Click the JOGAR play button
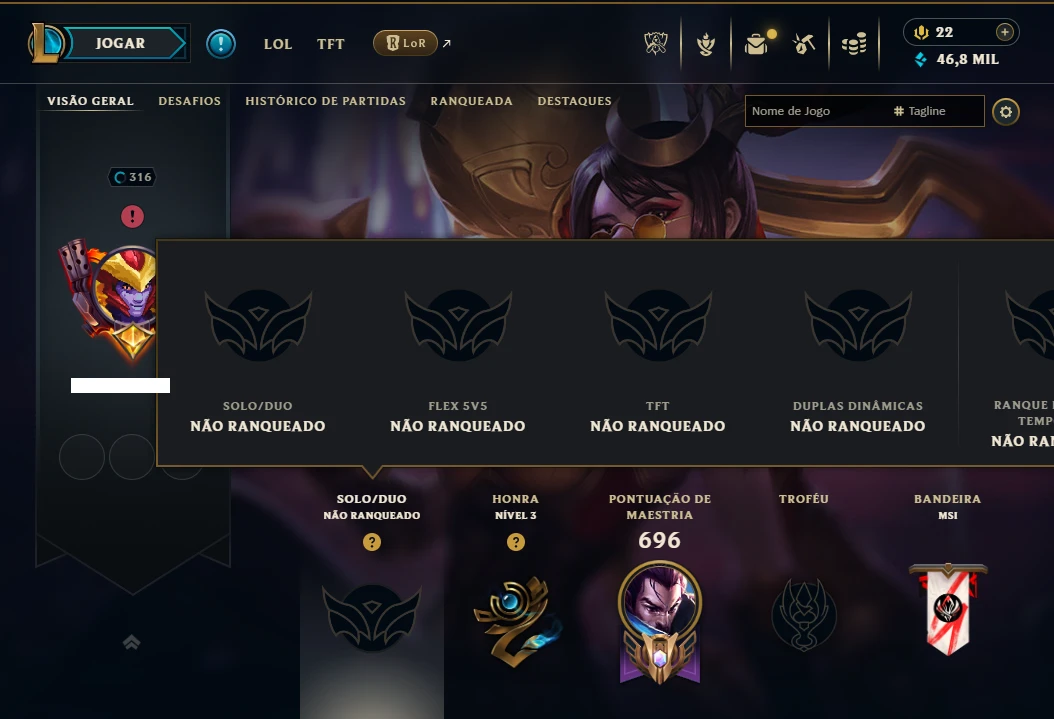This screenshot has height=719, width=1054. point(120,44)
